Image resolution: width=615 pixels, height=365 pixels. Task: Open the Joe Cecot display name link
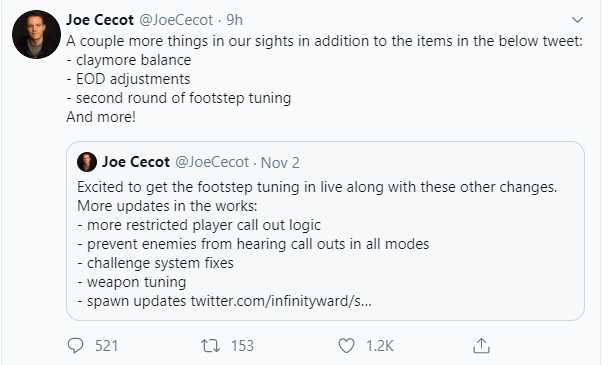100,20
